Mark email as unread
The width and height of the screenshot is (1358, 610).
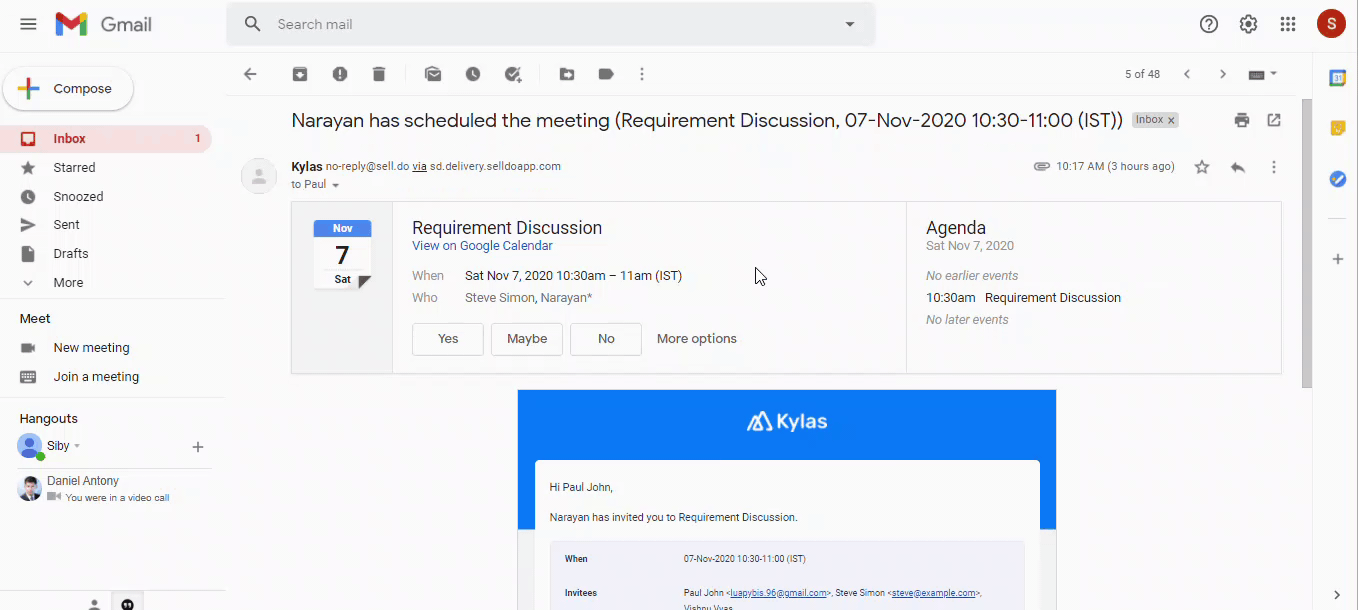click(x=433, y=74)
